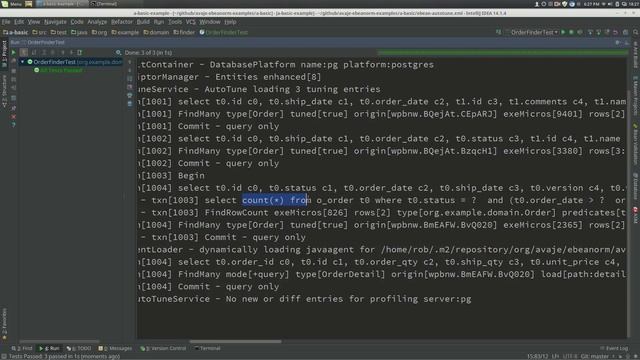The height and width of the screenshot is (360, 640).
Task: Click green test progress bar
Action: click(x=503, y=53)
